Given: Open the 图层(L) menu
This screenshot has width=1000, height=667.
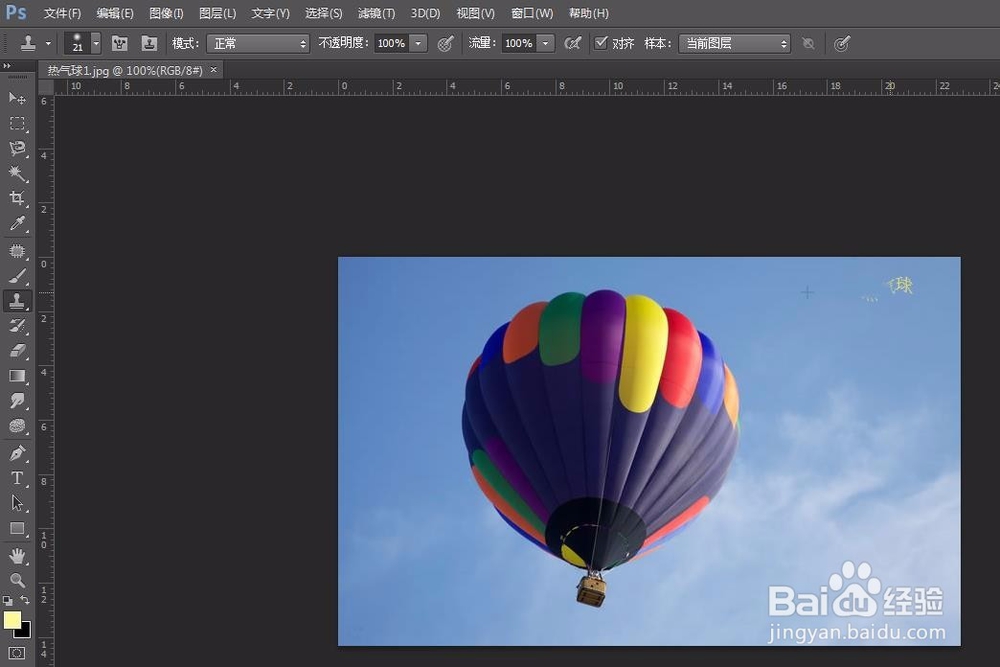Looking at the screenshot, I should [x=217, y=13].
